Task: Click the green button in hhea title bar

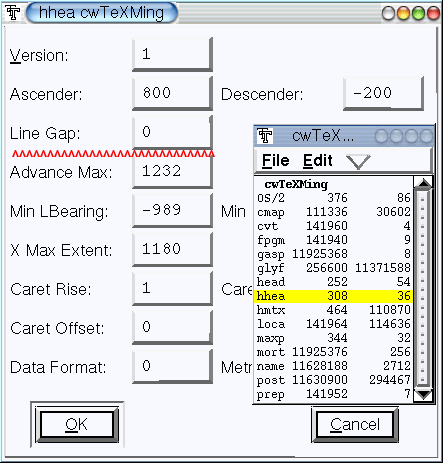Action: 419,13
